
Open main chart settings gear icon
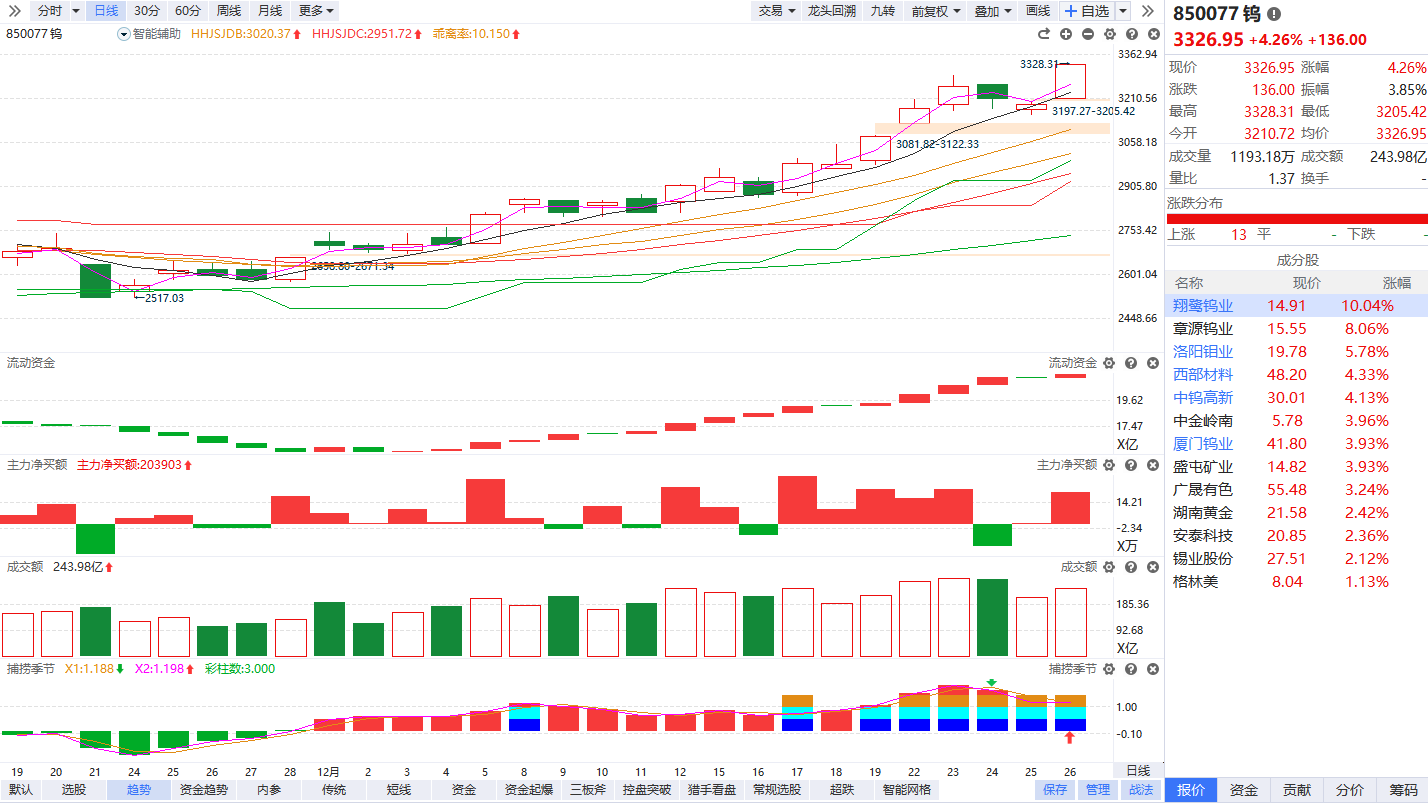(x=1109, y=34)
